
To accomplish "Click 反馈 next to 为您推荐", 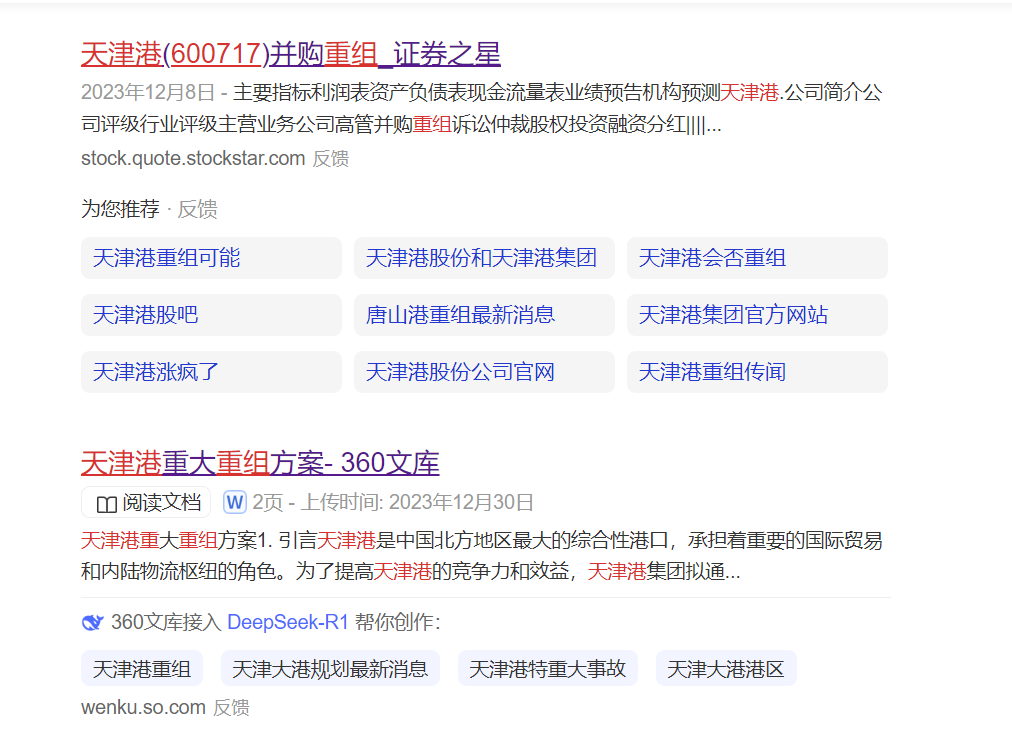I will pyautogui.click(x=197, y=209).
